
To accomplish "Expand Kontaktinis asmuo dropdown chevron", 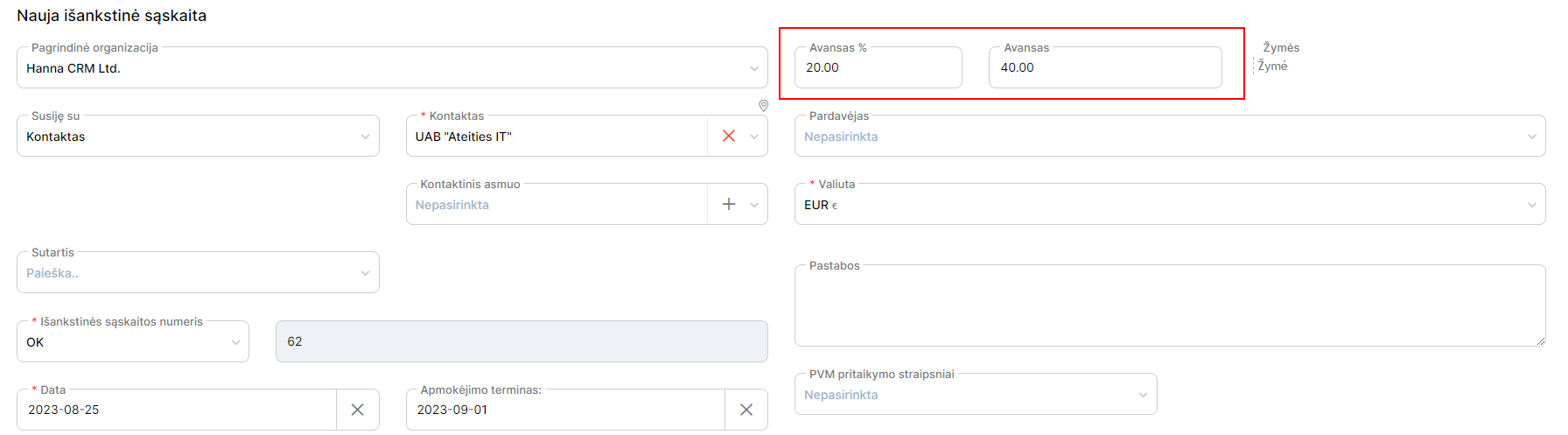I will click(x=754, y=205).
